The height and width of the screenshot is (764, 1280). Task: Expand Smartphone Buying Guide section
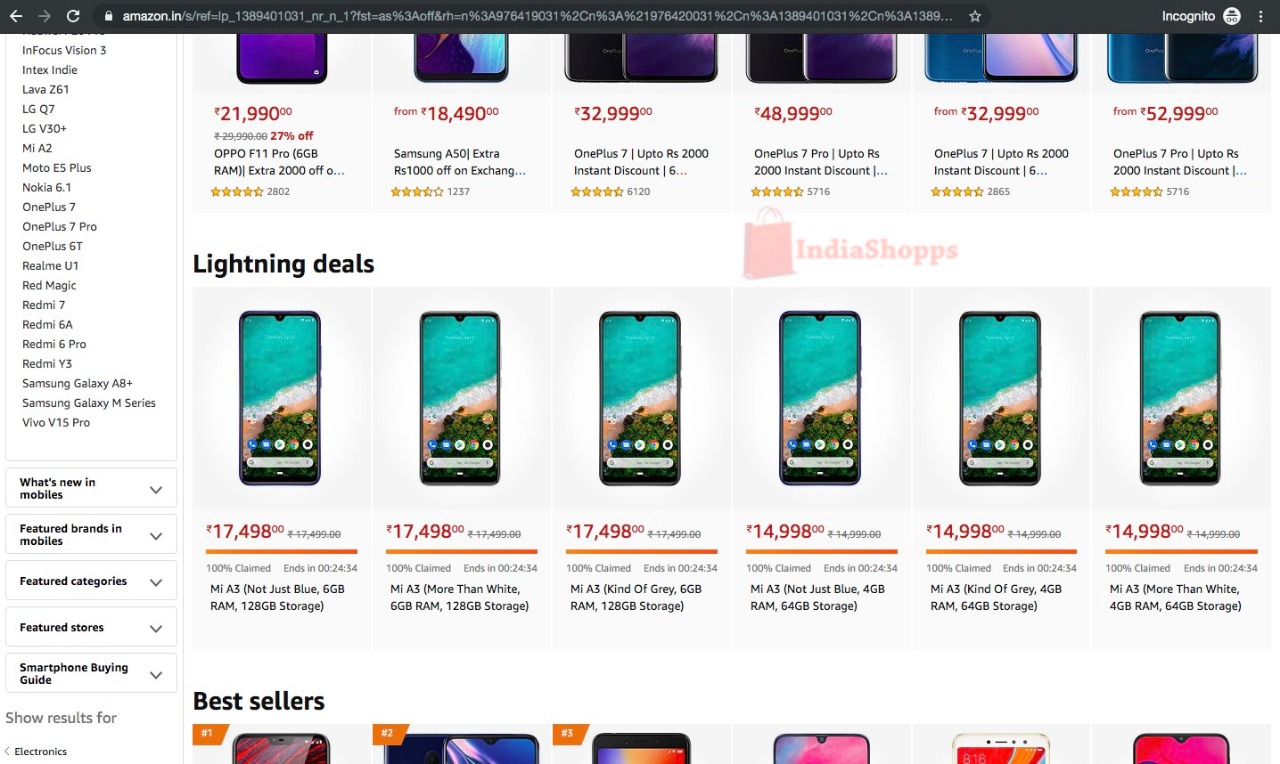click(91, 674)
